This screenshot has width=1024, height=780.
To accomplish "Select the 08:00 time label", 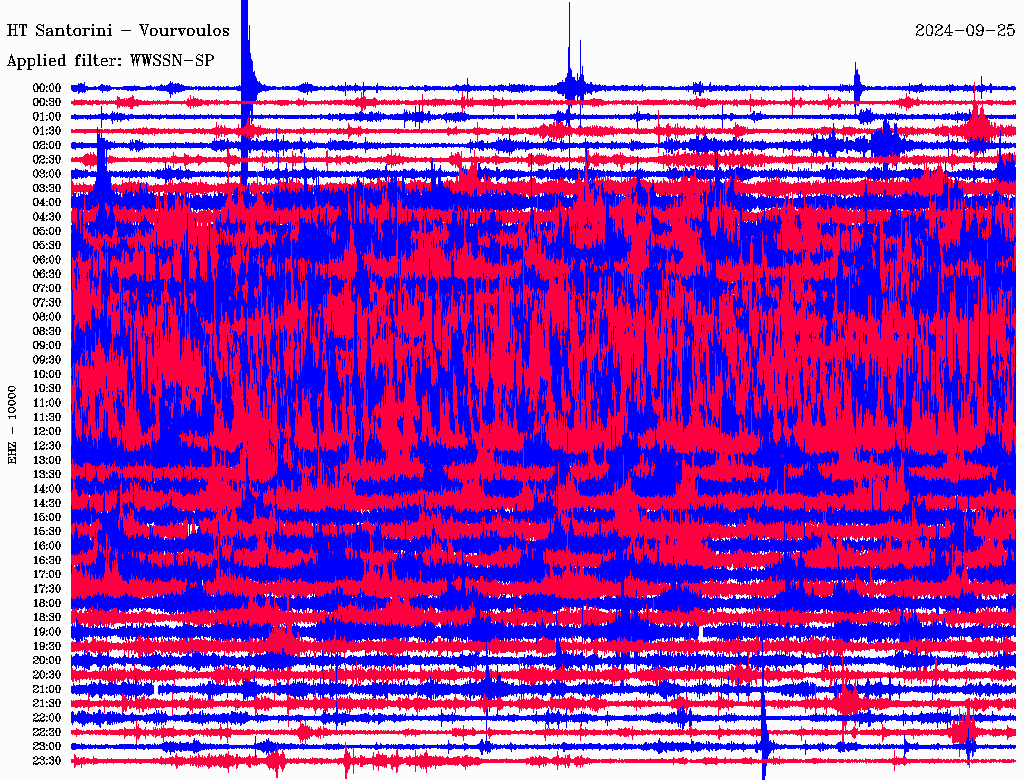I will pyautogui.click(x=47, y=317).
